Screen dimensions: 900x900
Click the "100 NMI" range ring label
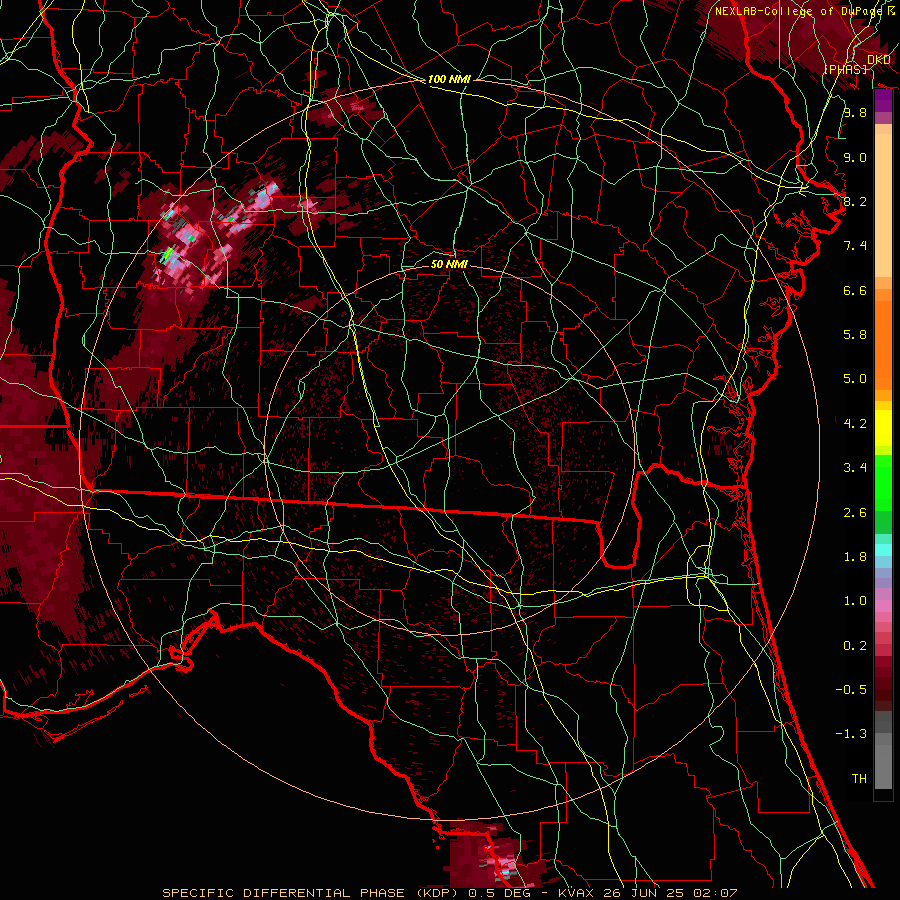coord(449,79)
